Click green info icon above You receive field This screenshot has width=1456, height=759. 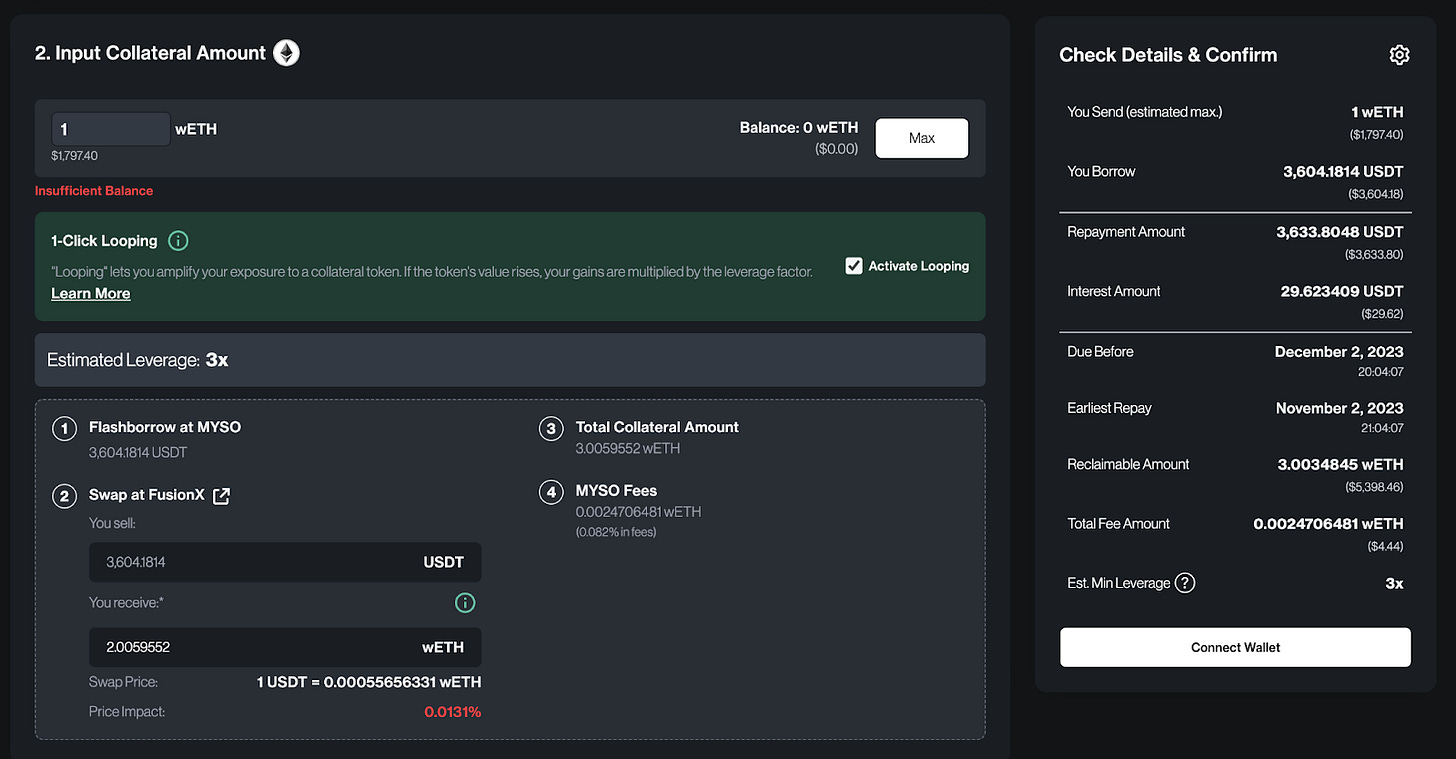[465, 603]
